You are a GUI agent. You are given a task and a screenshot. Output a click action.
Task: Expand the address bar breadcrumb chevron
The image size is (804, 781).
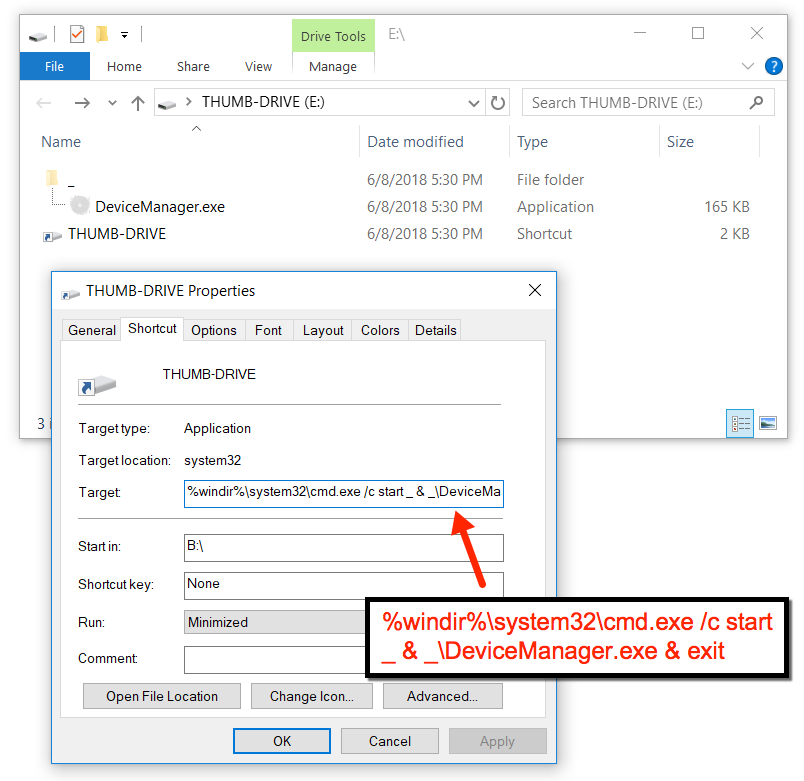click(189, 102)
